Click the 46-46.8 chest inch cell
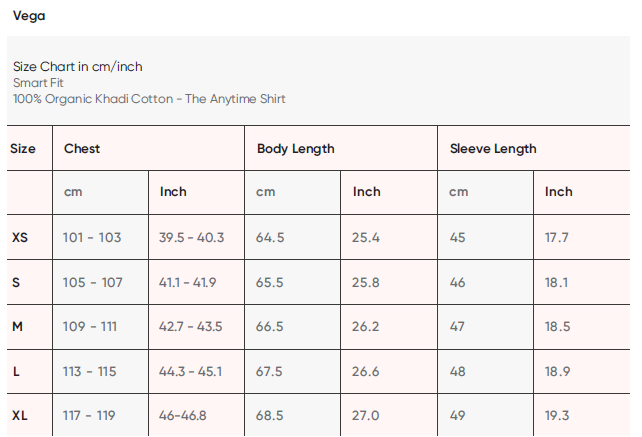642x437 pixels. click(x=184, y=415)
